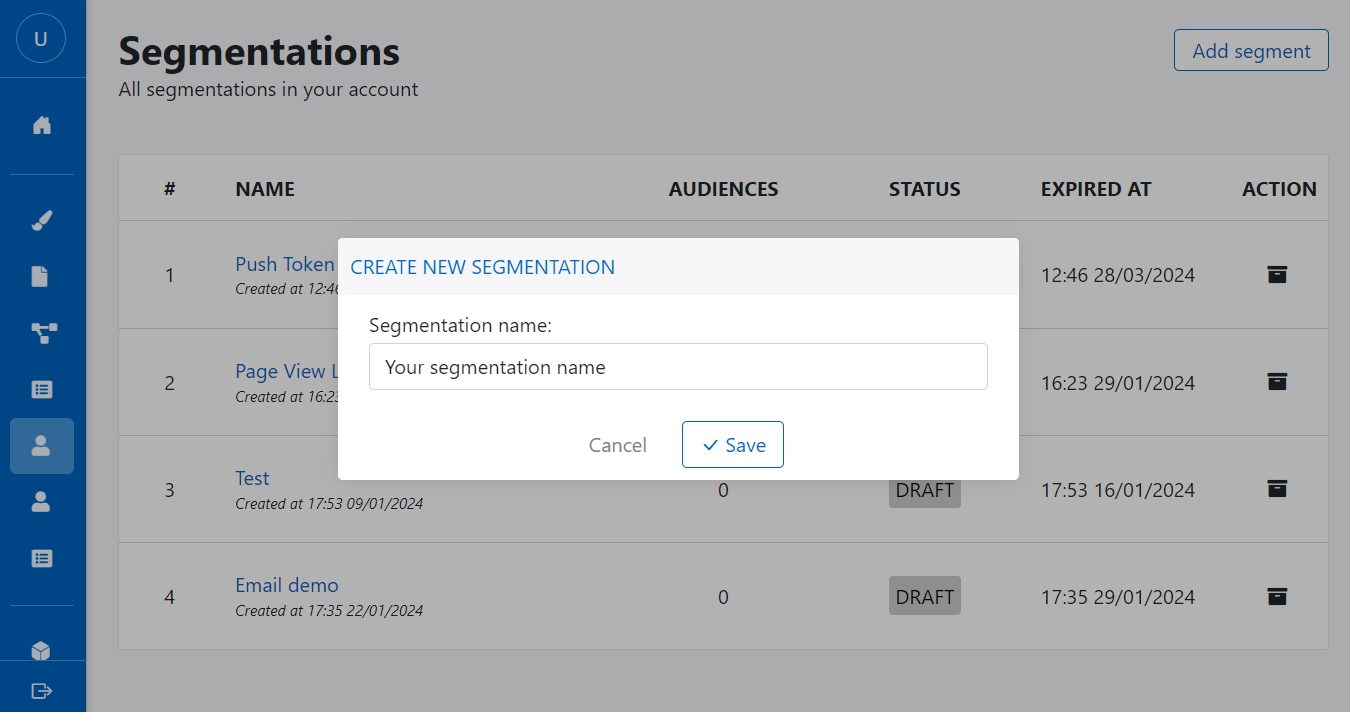The height and width of the screenshot is (712, 1350).
Task: Open the archive action icon for Push Token row
Action: tap(1277, 275)
